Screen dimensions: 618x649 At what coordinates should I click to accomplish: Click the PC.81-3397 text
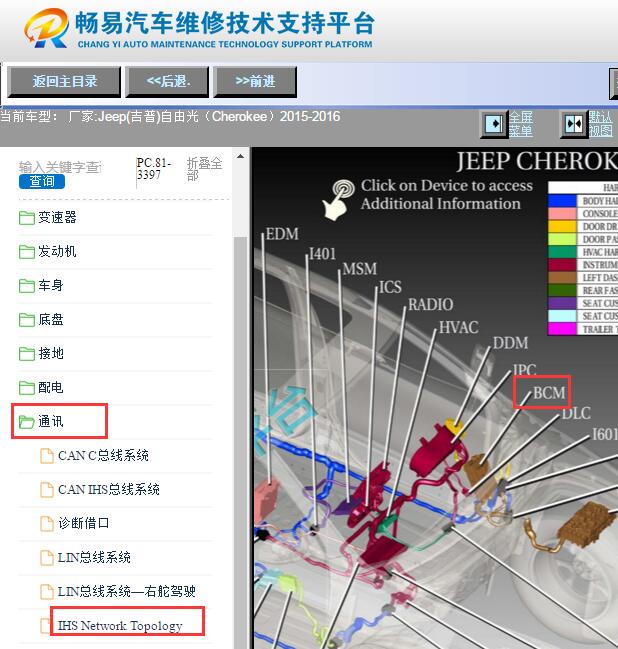coord(154,169)
